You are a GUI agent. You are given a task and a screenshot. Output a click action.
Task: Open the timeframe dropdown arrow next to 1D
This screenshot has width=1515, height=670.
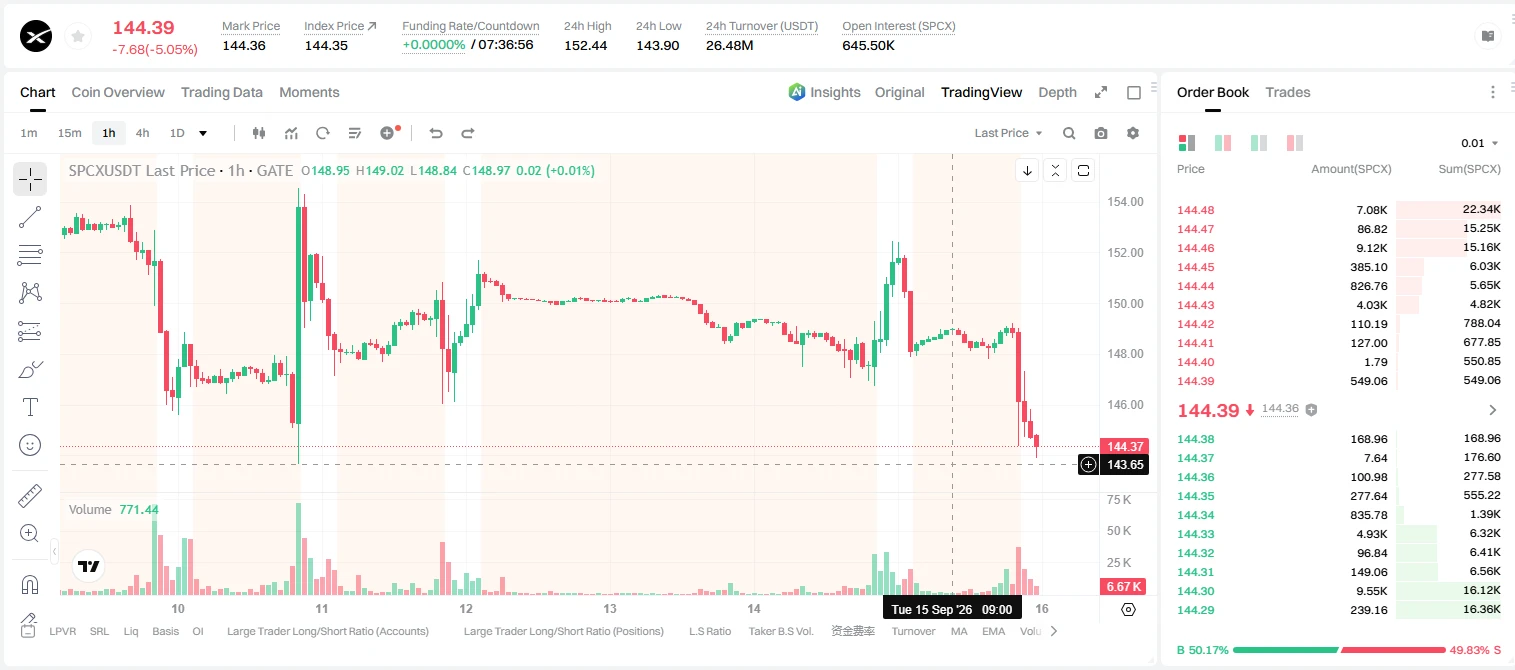click(x=203, y=133)
